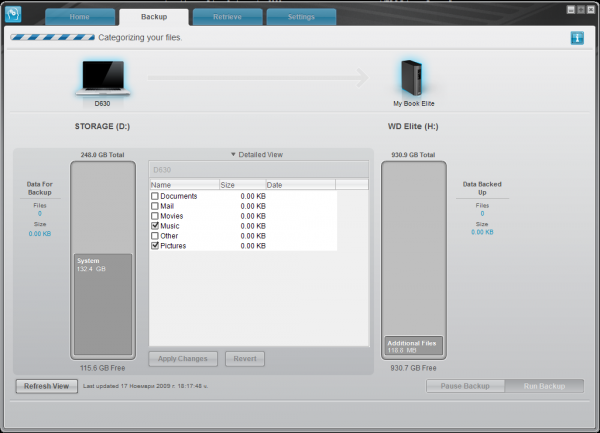Select the Mail row label

coord(167,206)
